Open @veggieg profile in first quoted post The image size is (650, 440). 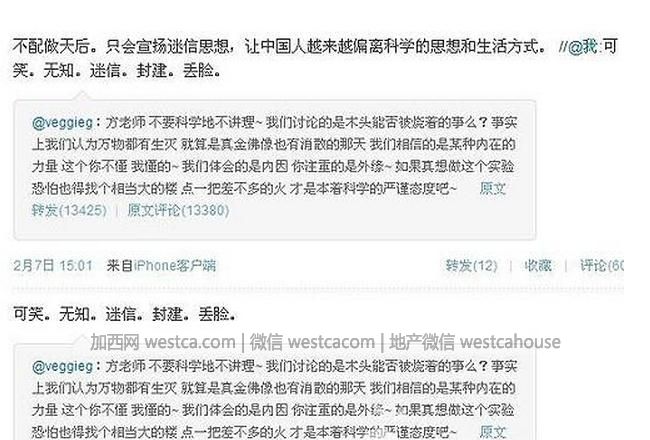(x=63, y=122)
